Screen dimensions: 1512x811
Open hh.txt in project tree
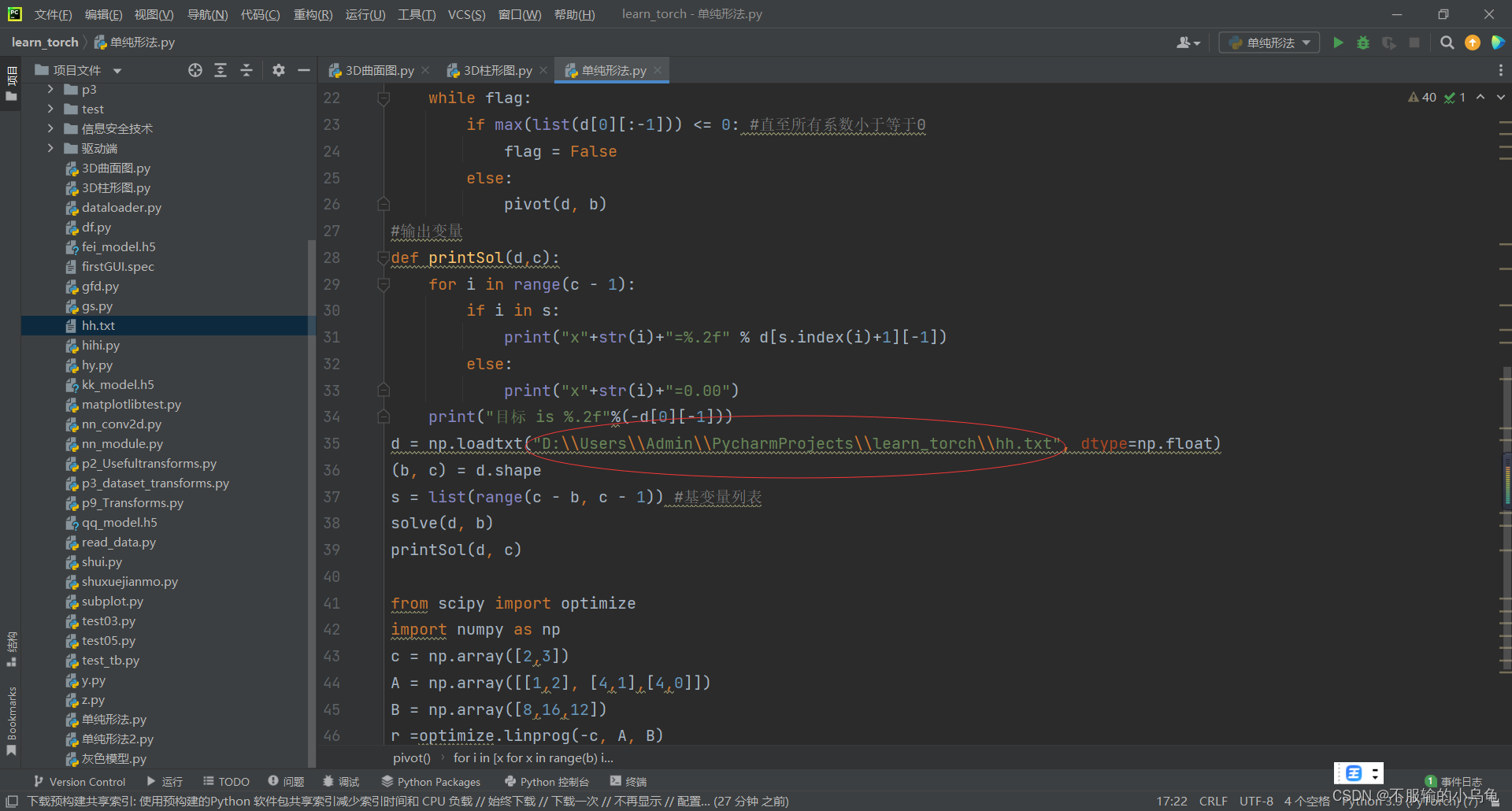pos(98,325)
